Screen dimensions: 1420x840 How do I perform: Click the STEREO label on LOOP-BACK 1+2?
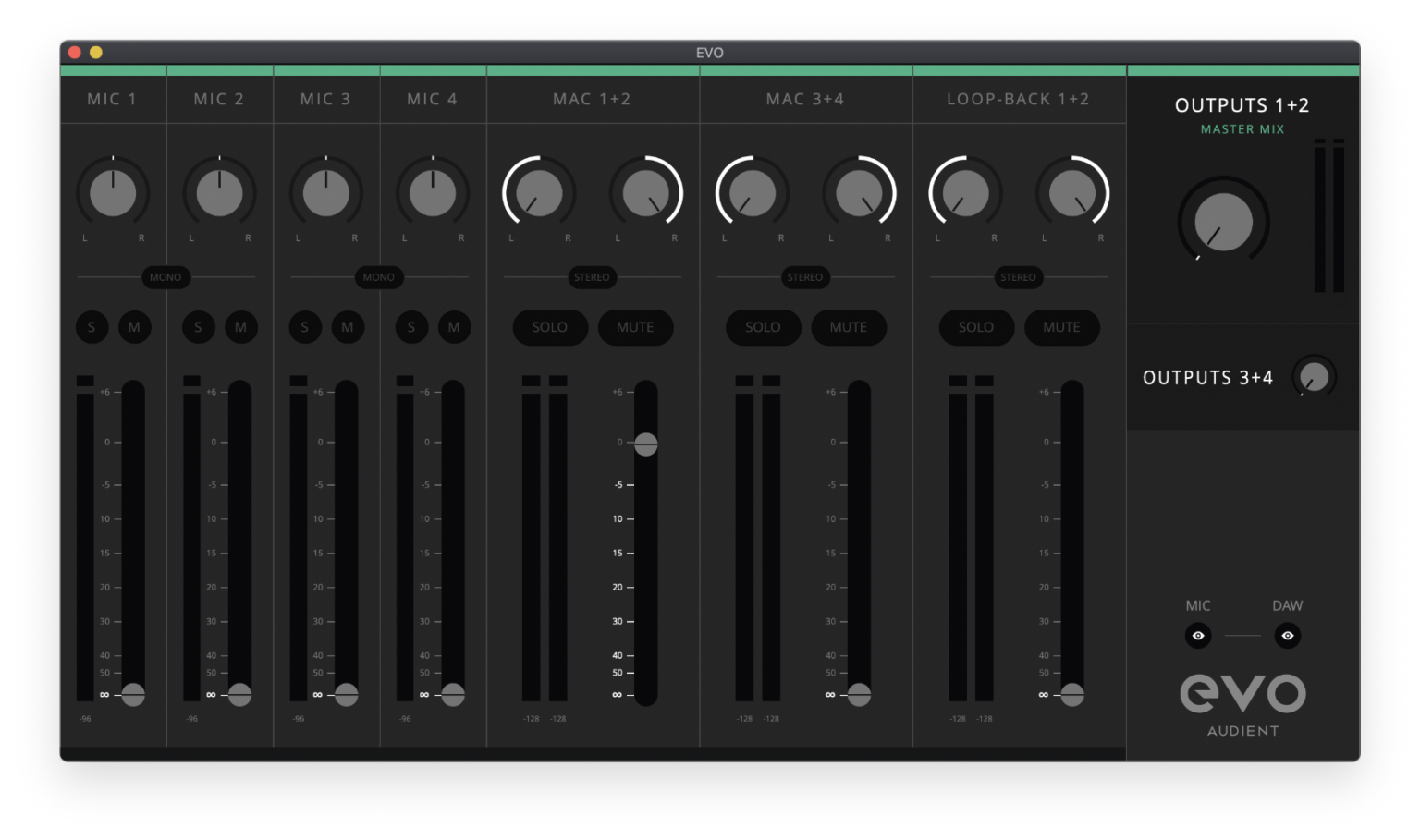(x=1019, y=277)
